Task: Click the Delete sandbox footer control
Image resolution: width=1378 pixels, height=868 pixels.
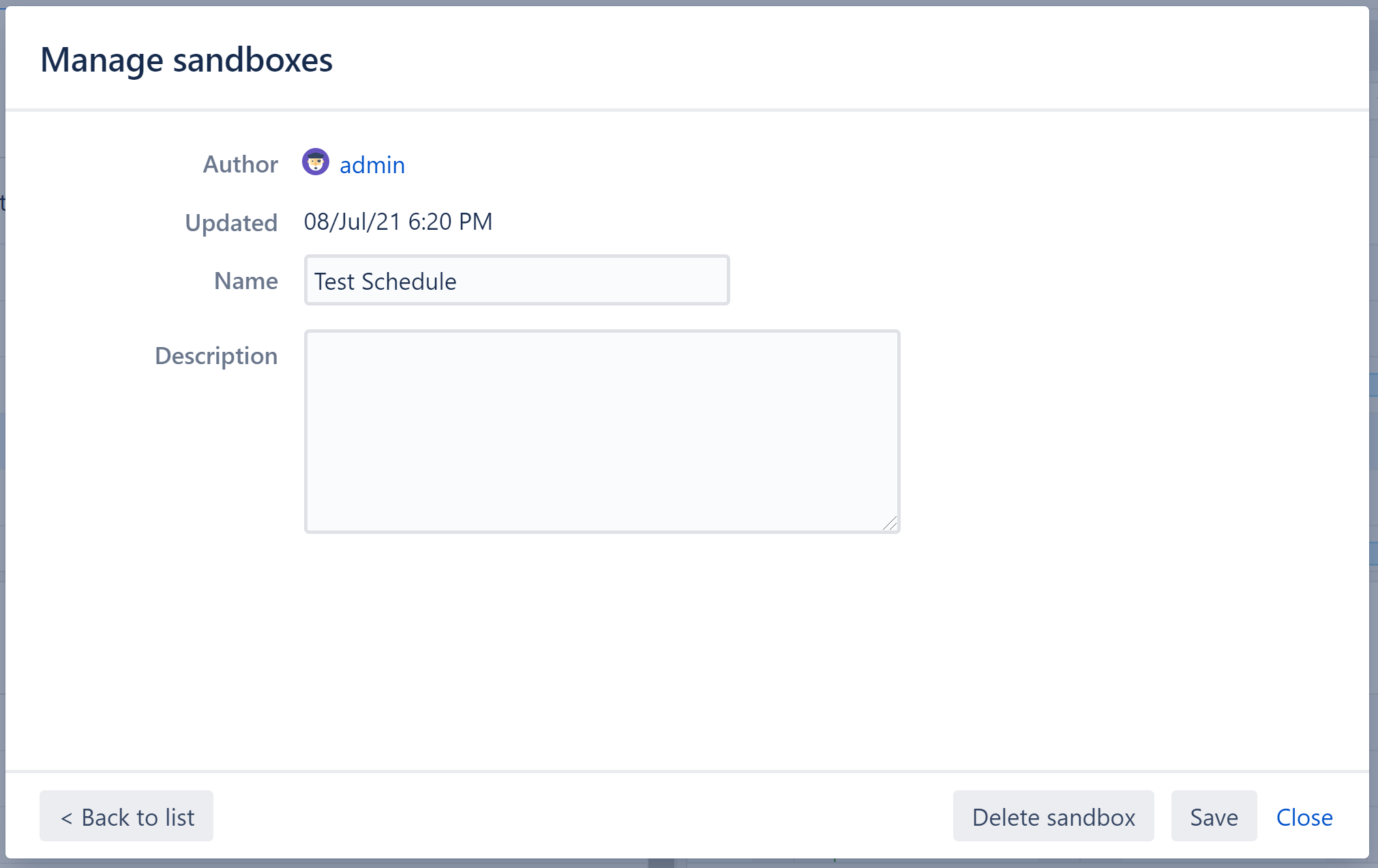Action: [1053, 816]
